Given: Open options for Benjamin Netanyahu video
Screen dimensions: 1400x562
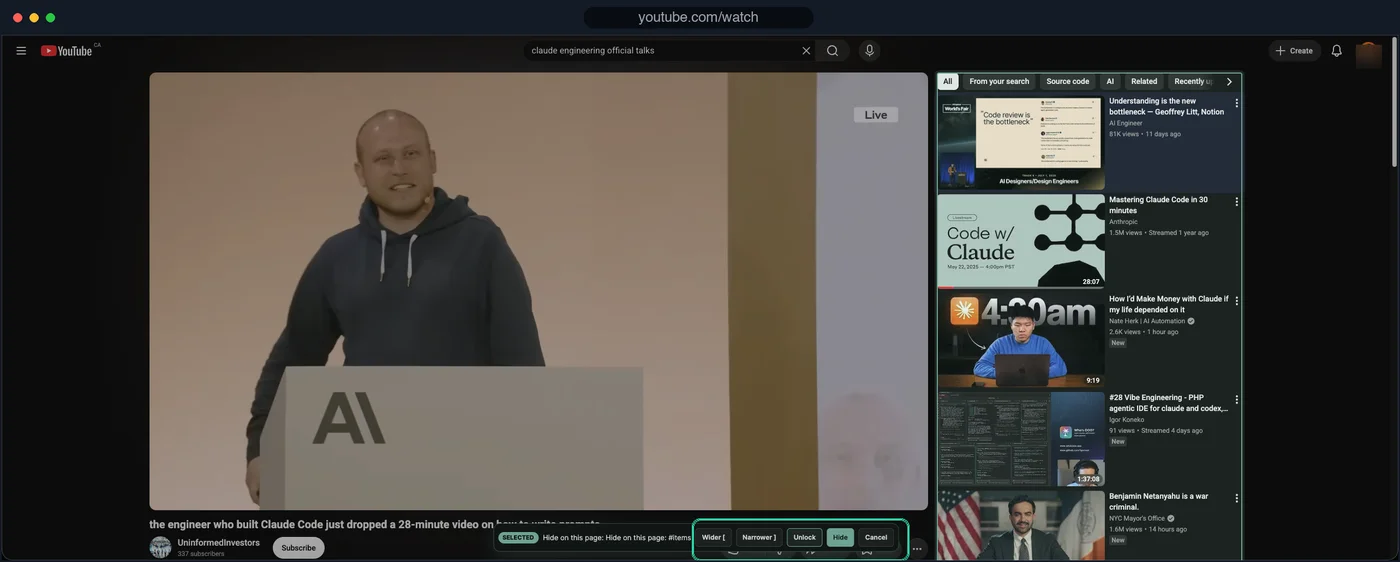Looking at the screenshot, I should click(x=1236, y=498).
